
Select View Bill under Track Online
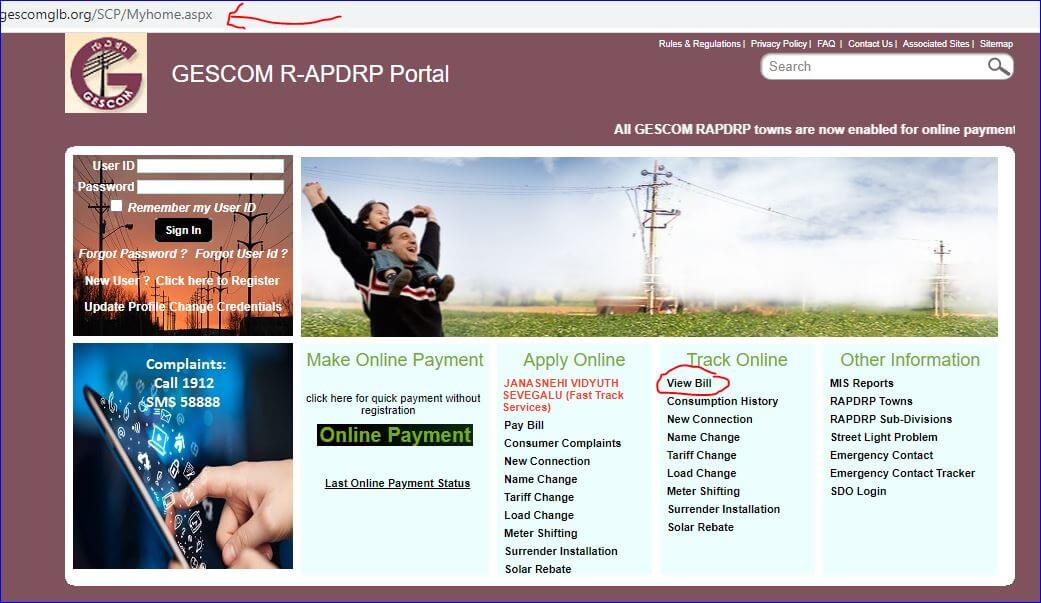[689, 383]
